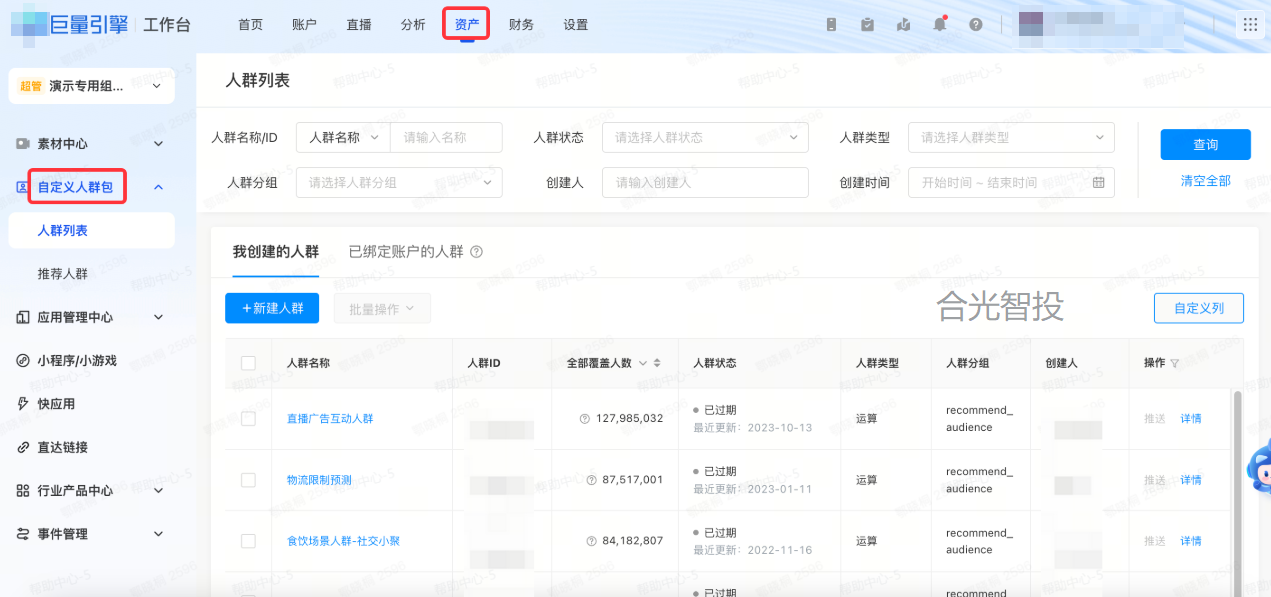This screenshot has height=597, width=1271.
Task: Go to 首页 in top navigation
Action: (x=251, y=25)
